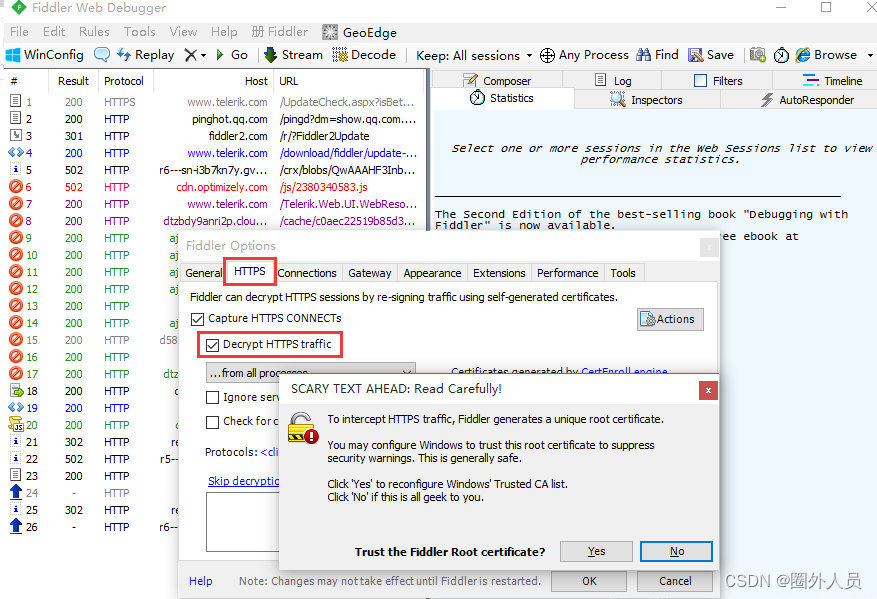Image resolution: width=877 pixels, height=599 pixels.
Task: Toggle Stream mode in toolbar
Action: pos(294,55)
